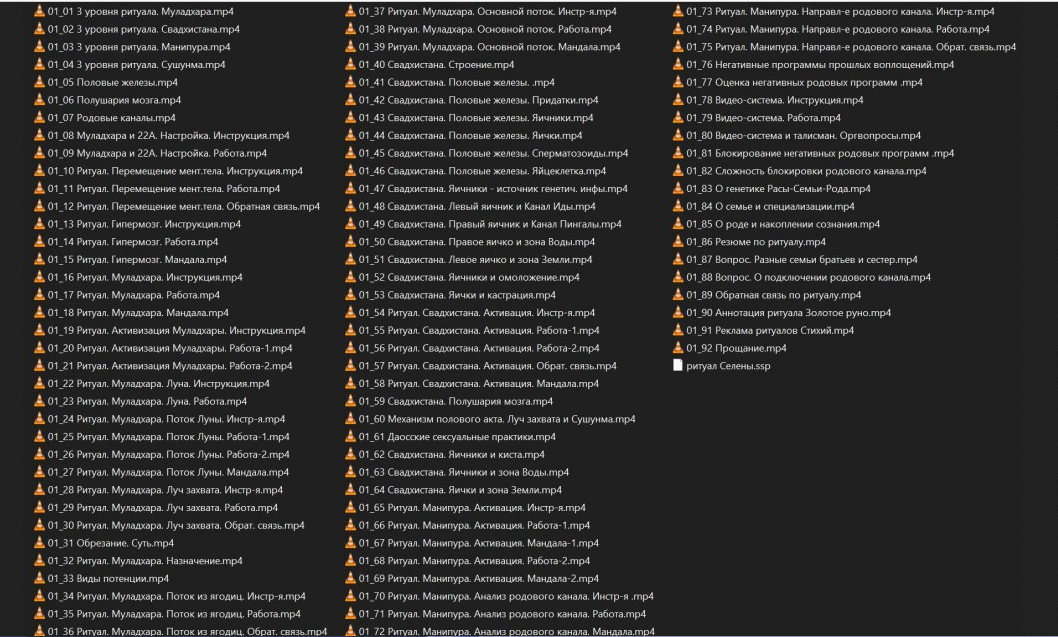
Task: Click the blank document icon of ритуал Селены.ssp
Action: tap(677, 366)
